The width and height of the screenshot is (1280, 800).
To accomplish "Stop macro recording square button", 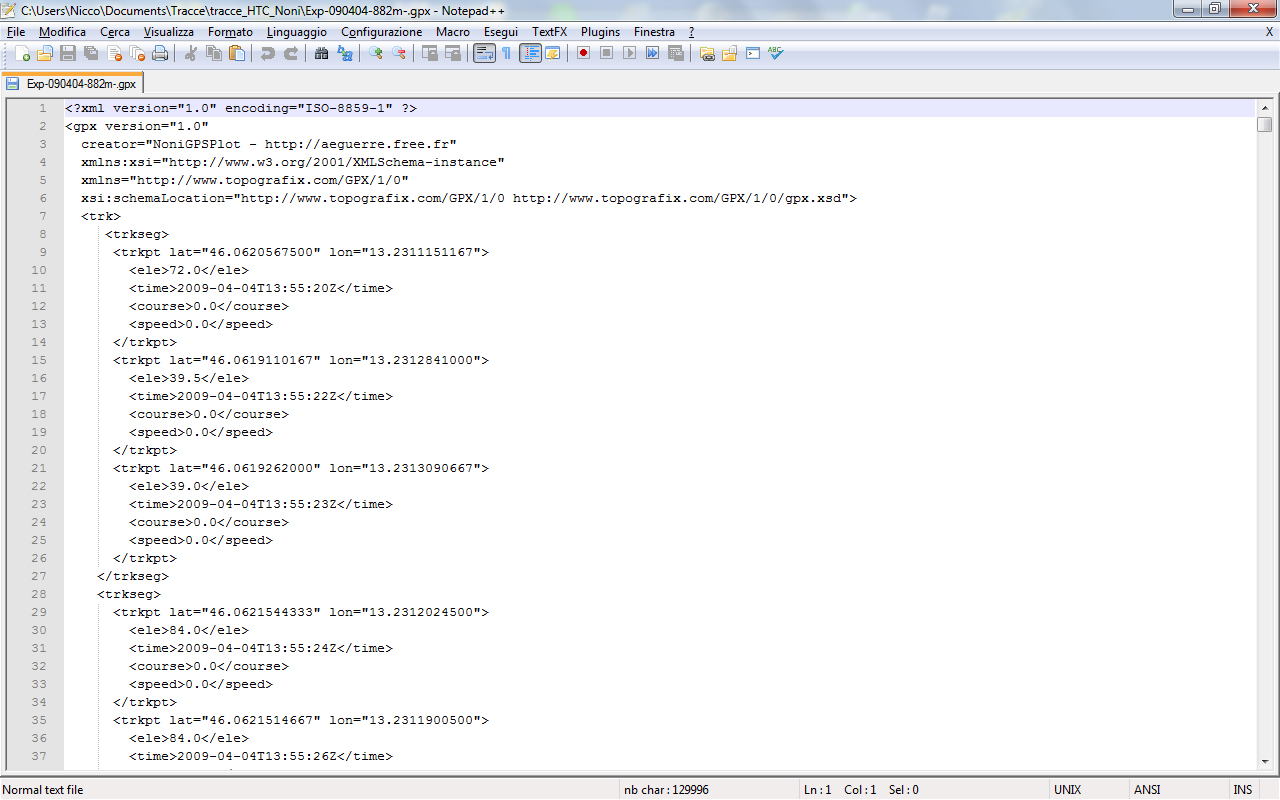I will pyautogui.click(x=606, y=53).
